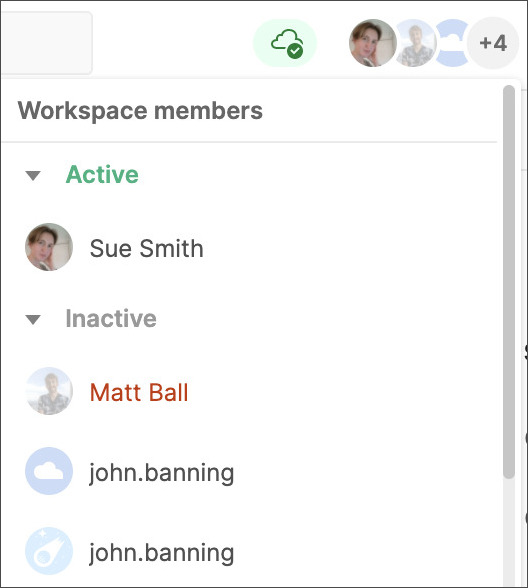
Task: Click the Active section label
Action: tap(102, 174)
